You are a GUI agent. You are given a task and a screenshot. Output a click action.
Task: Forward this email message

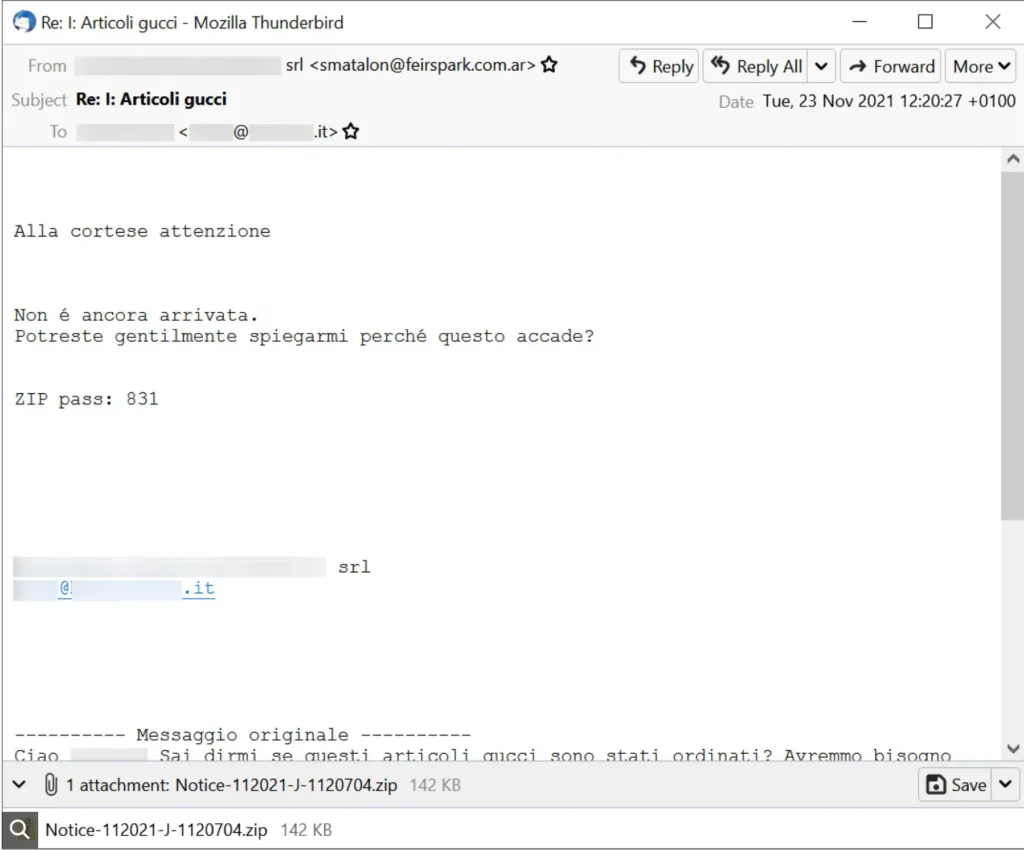(x=890, y=66)
